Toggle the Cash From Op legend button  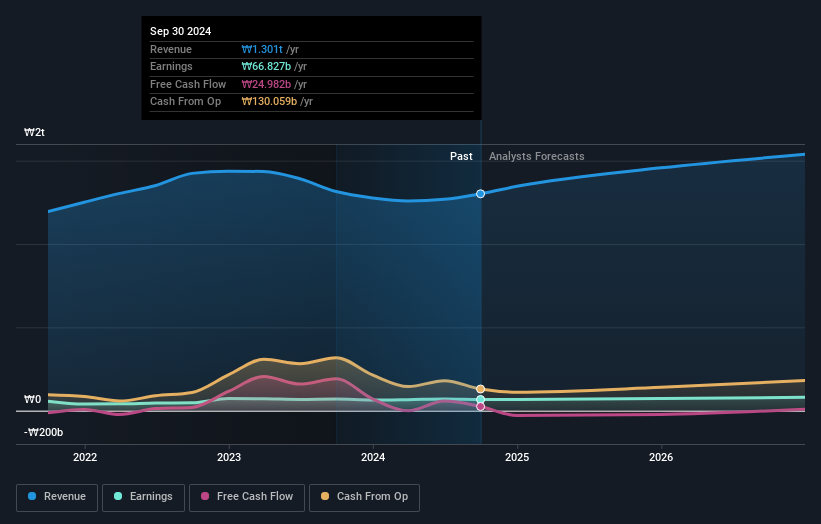(x=364, y=497)
